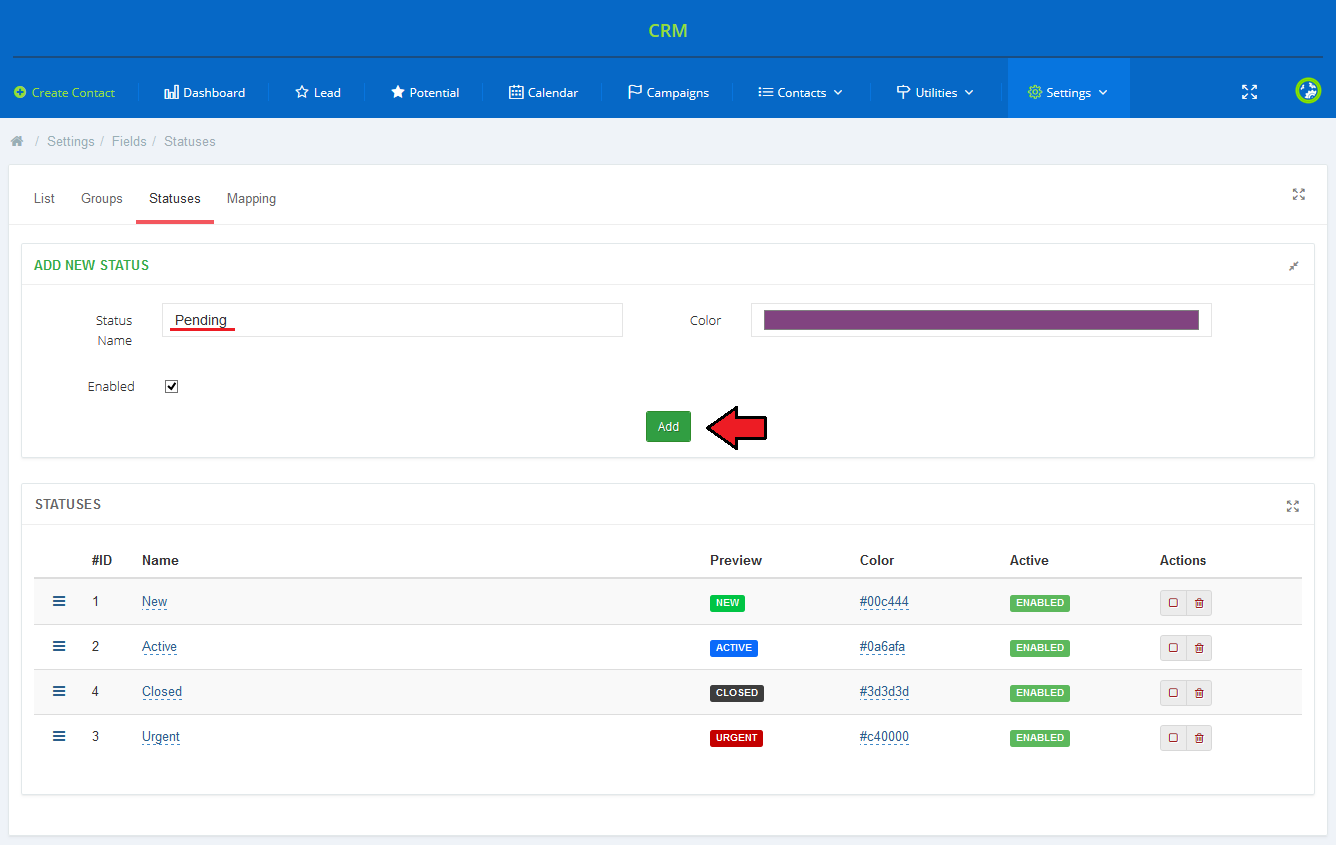Click the fullscreen icon in the top navigation bar
This screenshot has height=845, width=1336.
click(x=1249, y=92)
